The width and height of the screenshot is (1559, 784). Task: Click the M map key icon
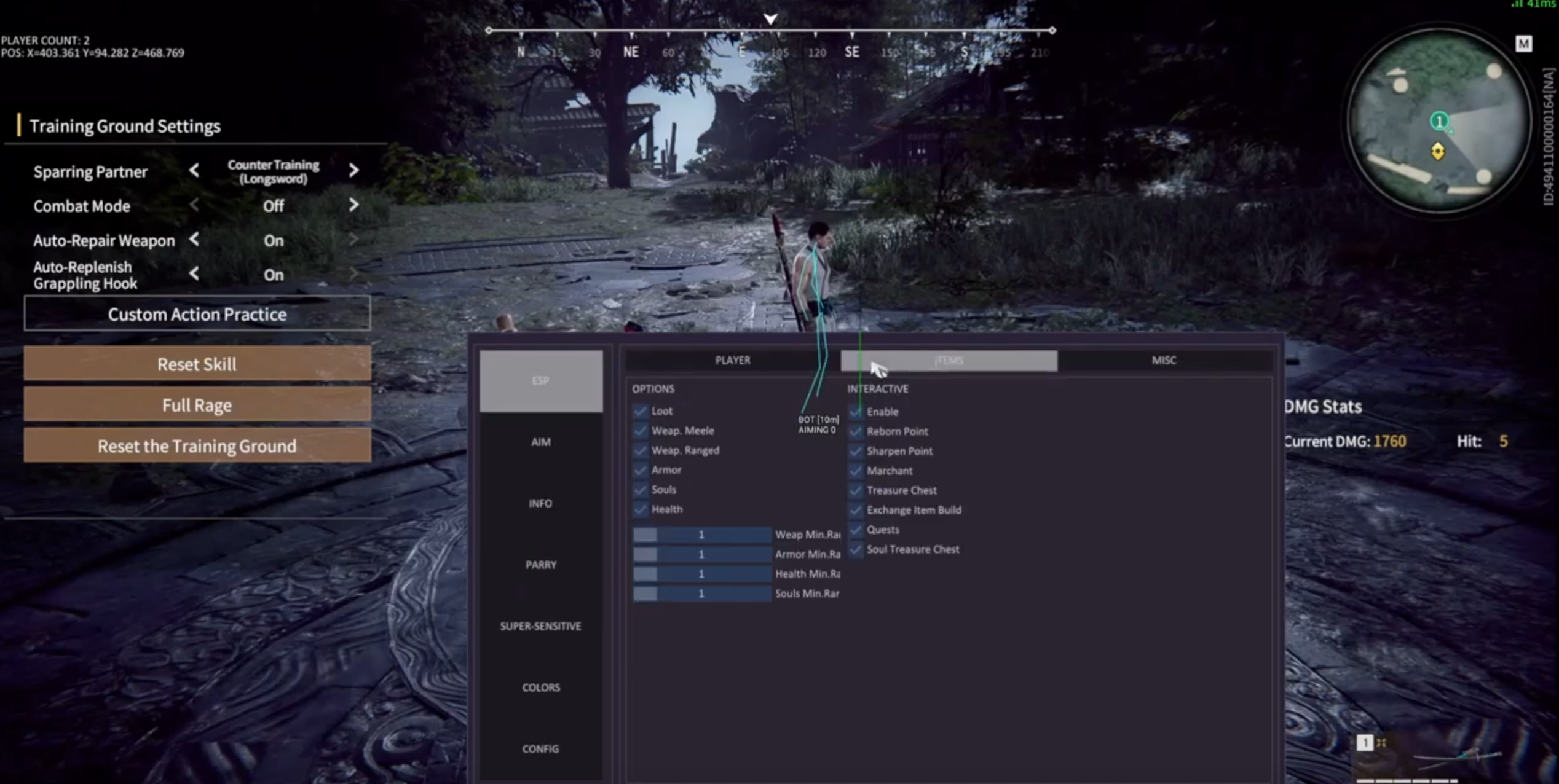pos(1523,44)
